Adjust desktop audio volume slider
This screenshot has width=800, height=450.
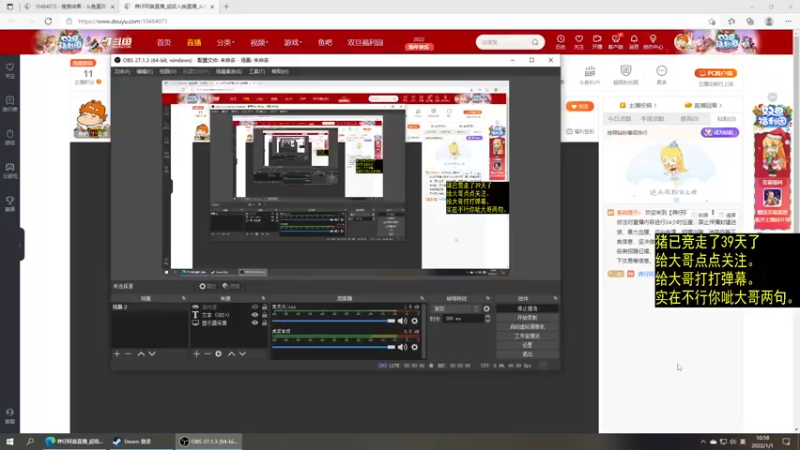pos(333,347)
